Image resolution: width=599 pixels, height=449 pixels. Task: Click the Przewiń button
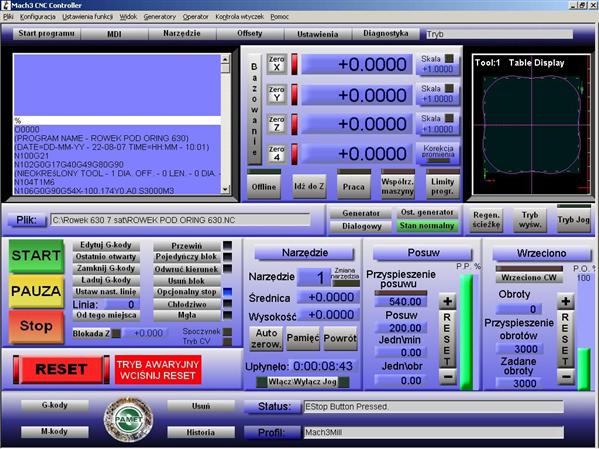(187, 246)
